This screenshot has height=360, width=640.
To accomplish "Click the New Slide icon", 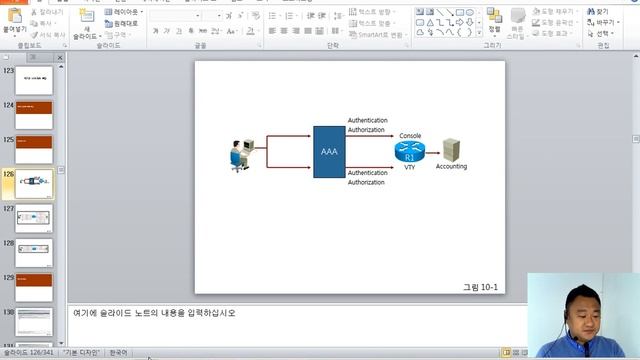I will pyautogui.click(x=87, y=16).
